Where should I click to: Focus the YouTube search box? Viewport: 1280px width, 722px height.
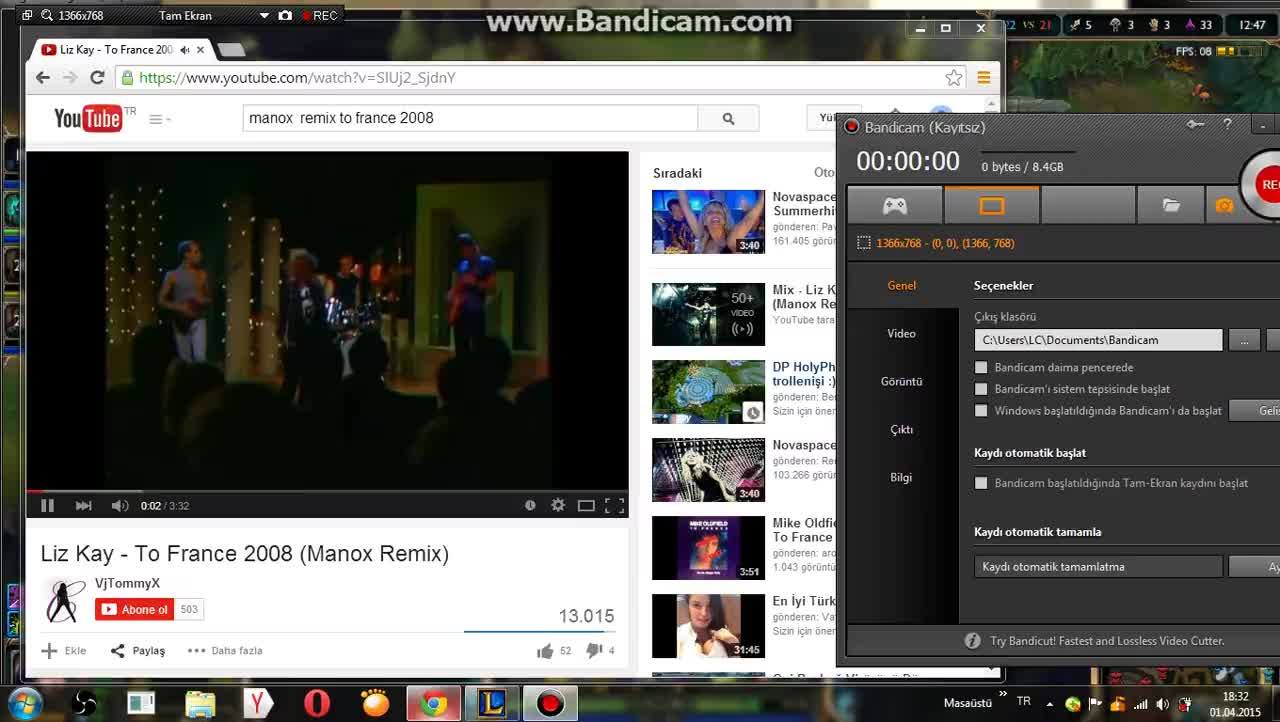coord(470,118)
